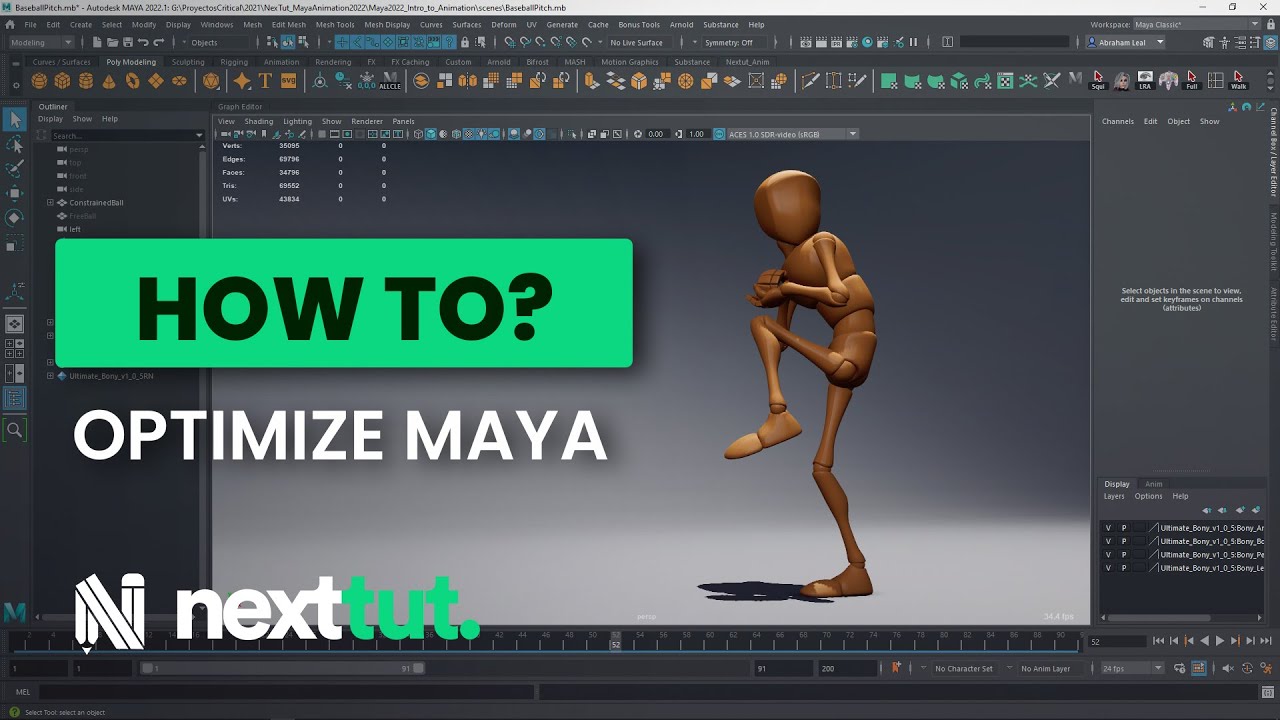Click the Squl shelf script icon
Screen dimensions: 1280x720
pyautogui.click(x=1098, y=81)
